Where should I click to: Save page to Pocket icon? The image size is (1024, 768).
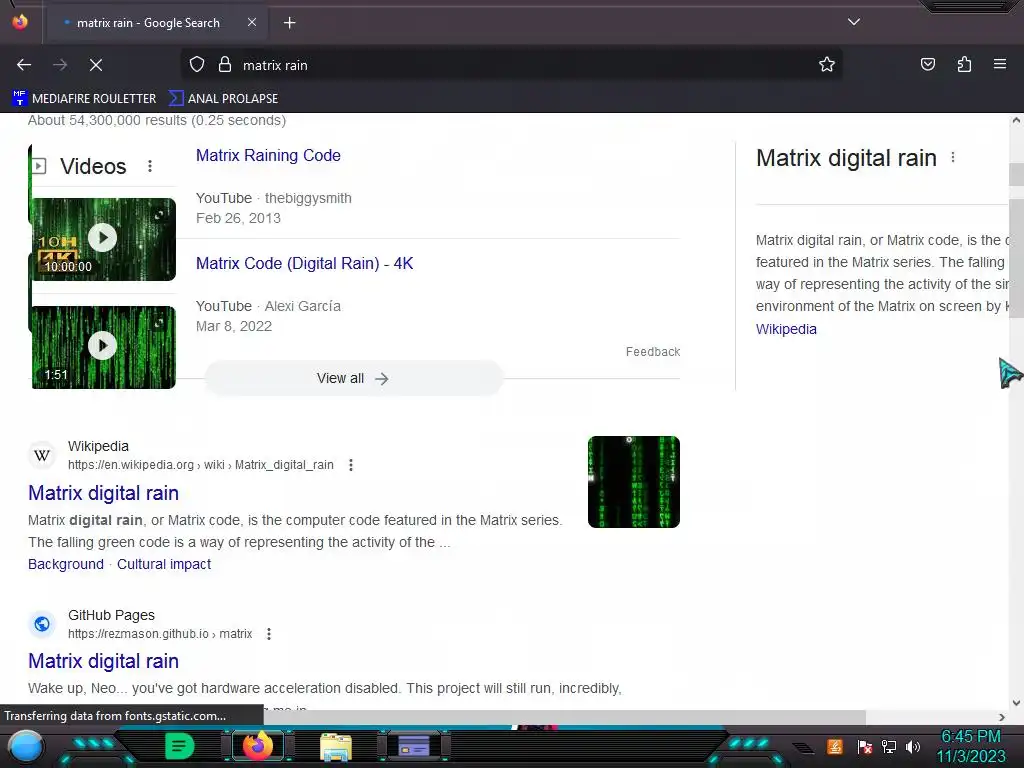927,65
